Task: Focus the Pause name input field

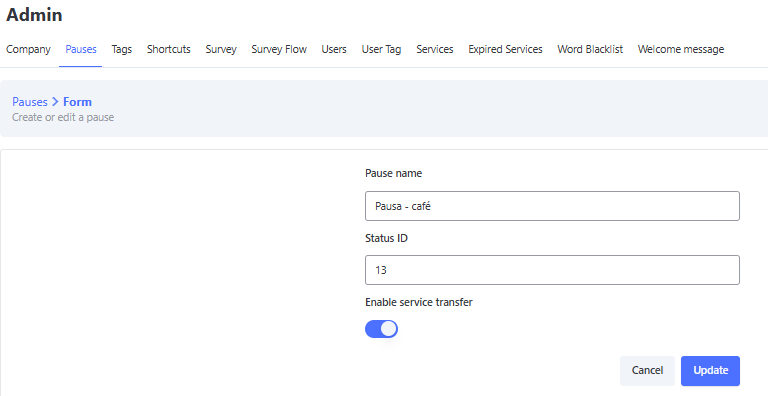Action: click(x=552, y=206)
